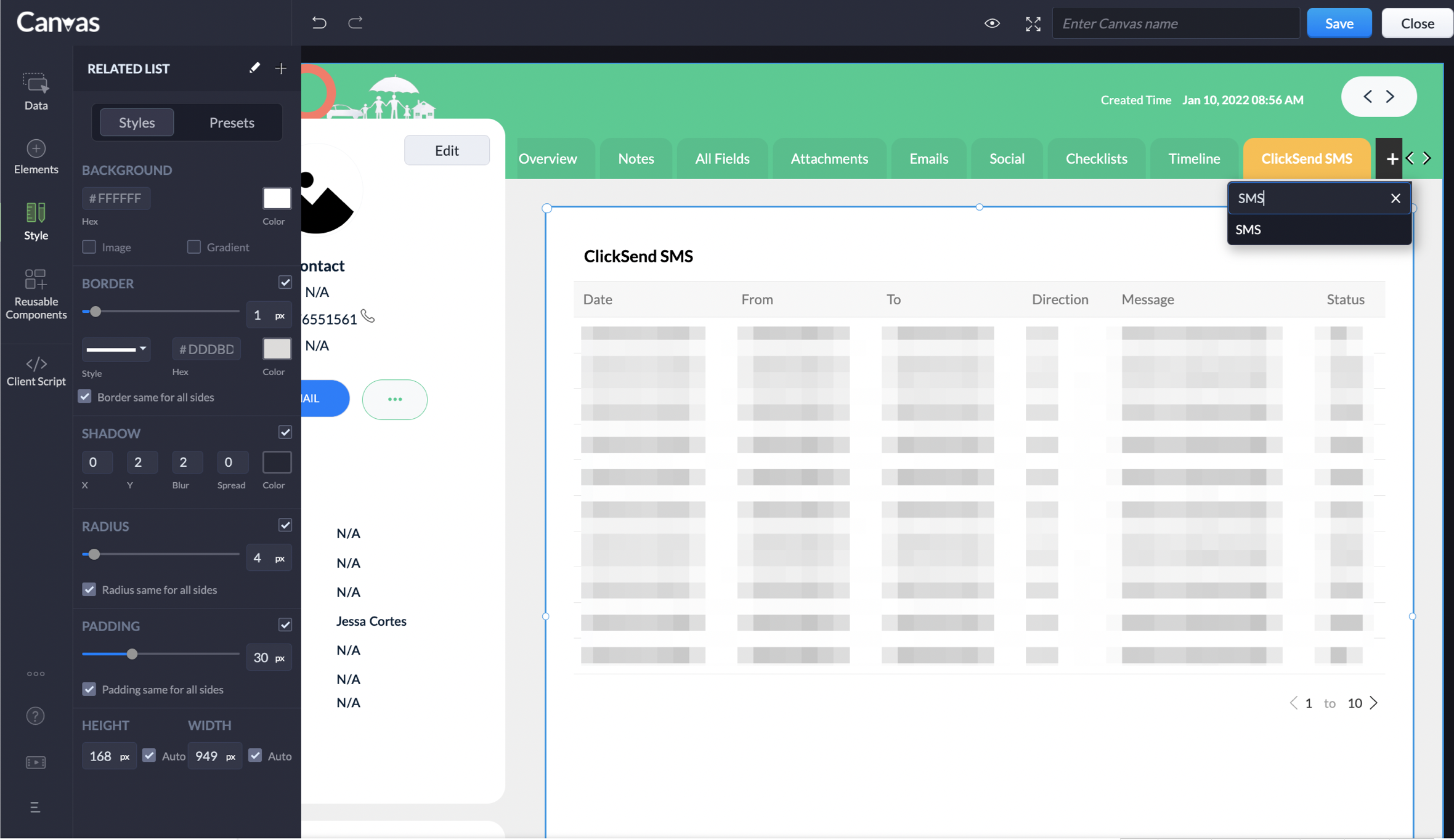The width and height of the screenshot is (1454, 840).
Task: Switch to Presets in style panel
Action: (x=232, y=123)
